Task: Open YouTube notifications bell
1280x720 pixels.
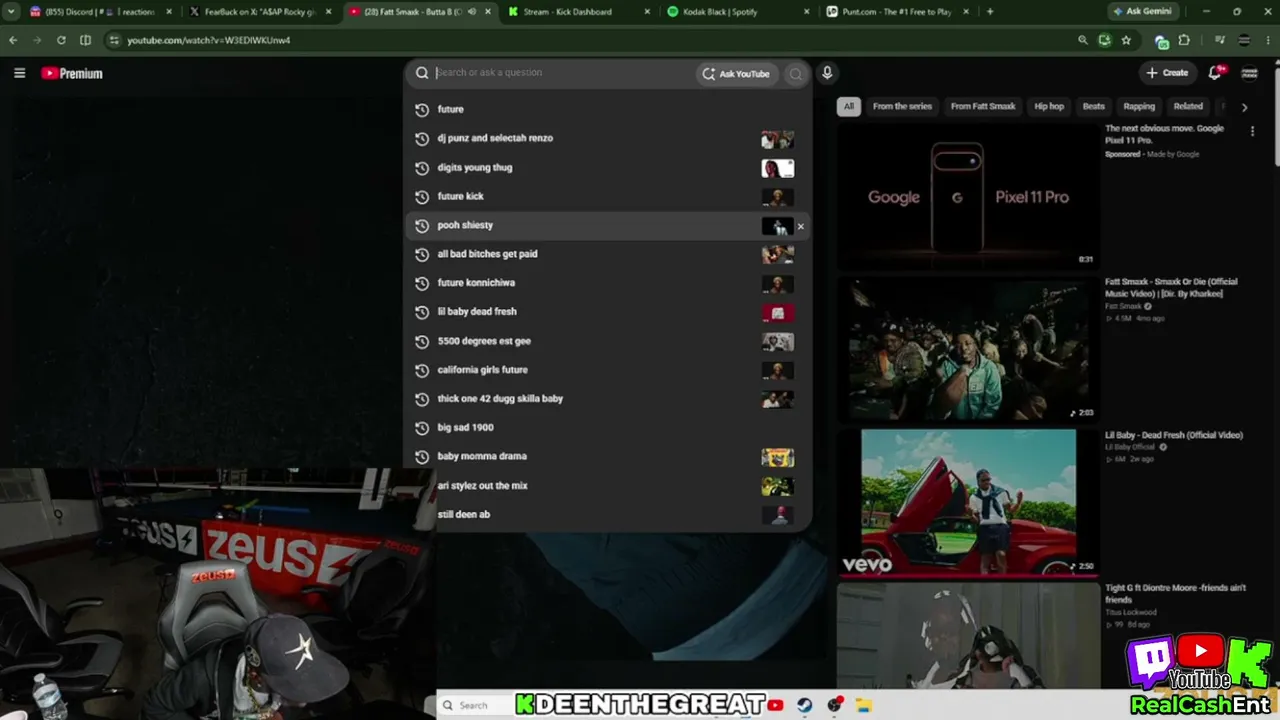Action: 1215,73
